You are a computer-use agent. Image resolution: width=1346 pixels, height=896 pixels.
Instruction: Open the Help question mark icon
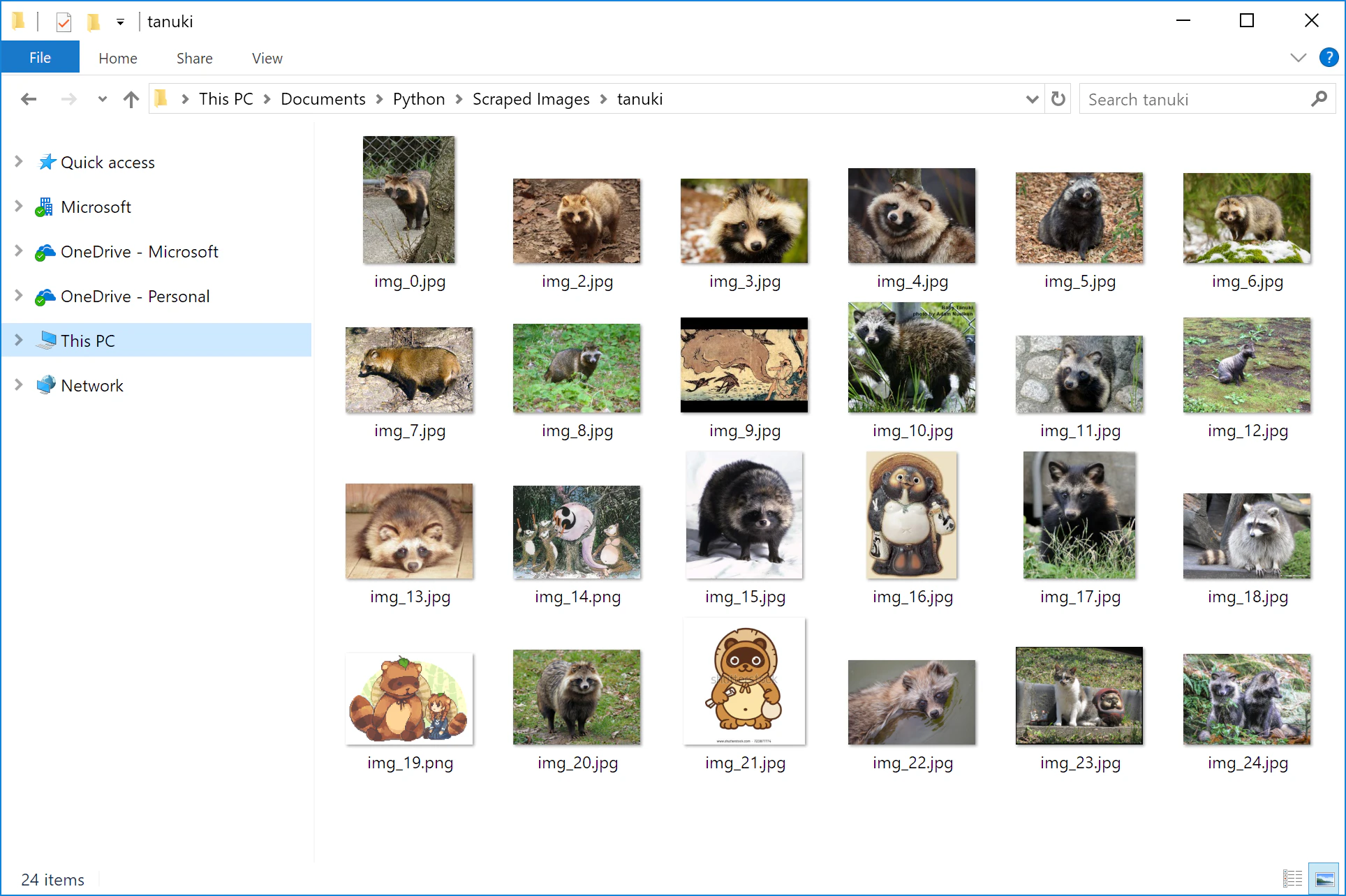1329,58
